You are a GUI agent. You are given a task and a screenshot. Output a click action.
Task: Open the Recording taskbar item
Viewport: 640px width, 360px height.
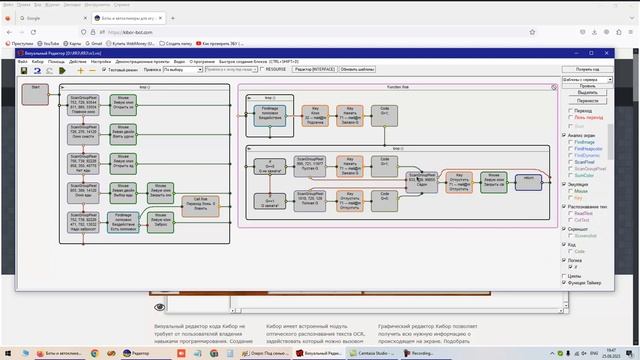419,353
